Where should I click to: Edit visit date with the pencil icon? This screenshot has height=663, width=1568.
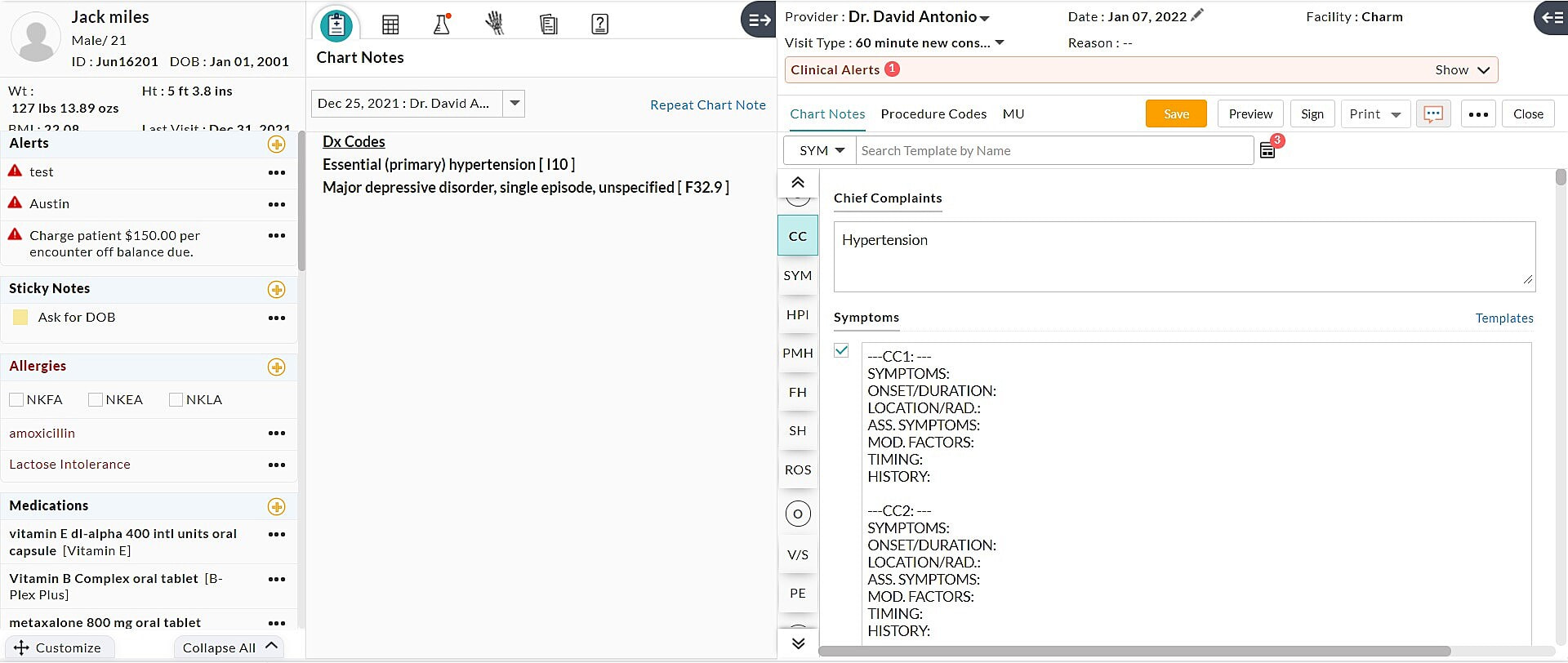(x=1197, y=16)
